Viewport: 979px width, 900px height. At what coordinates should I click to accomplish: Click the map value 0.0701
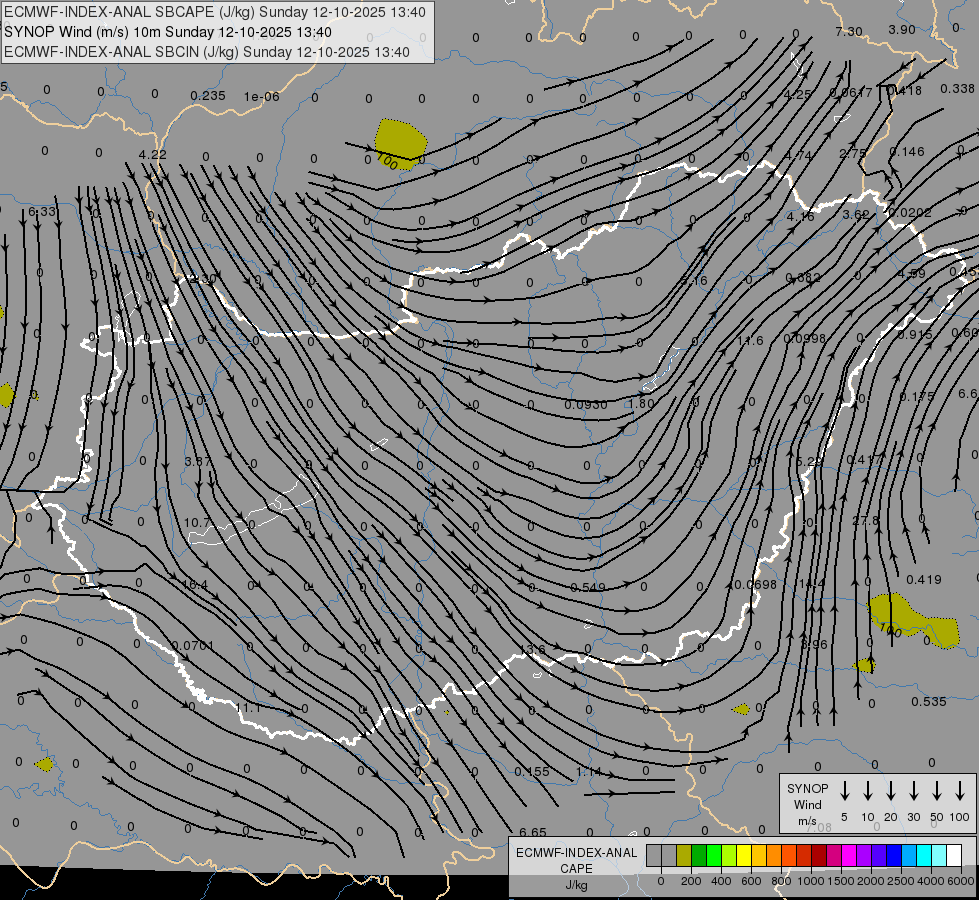[192, 645]
